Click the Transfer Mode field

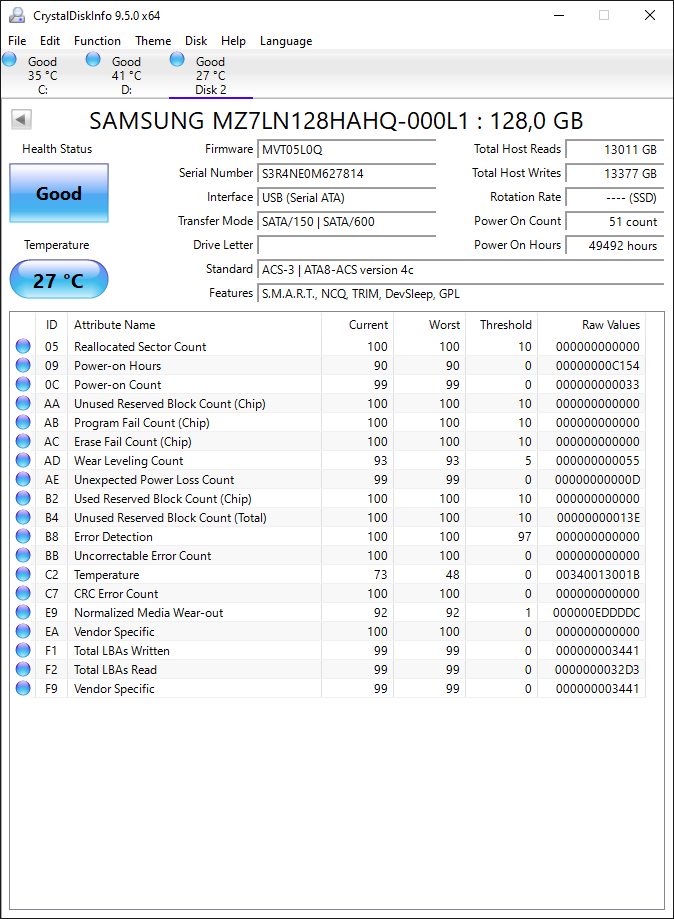[346, 222]
